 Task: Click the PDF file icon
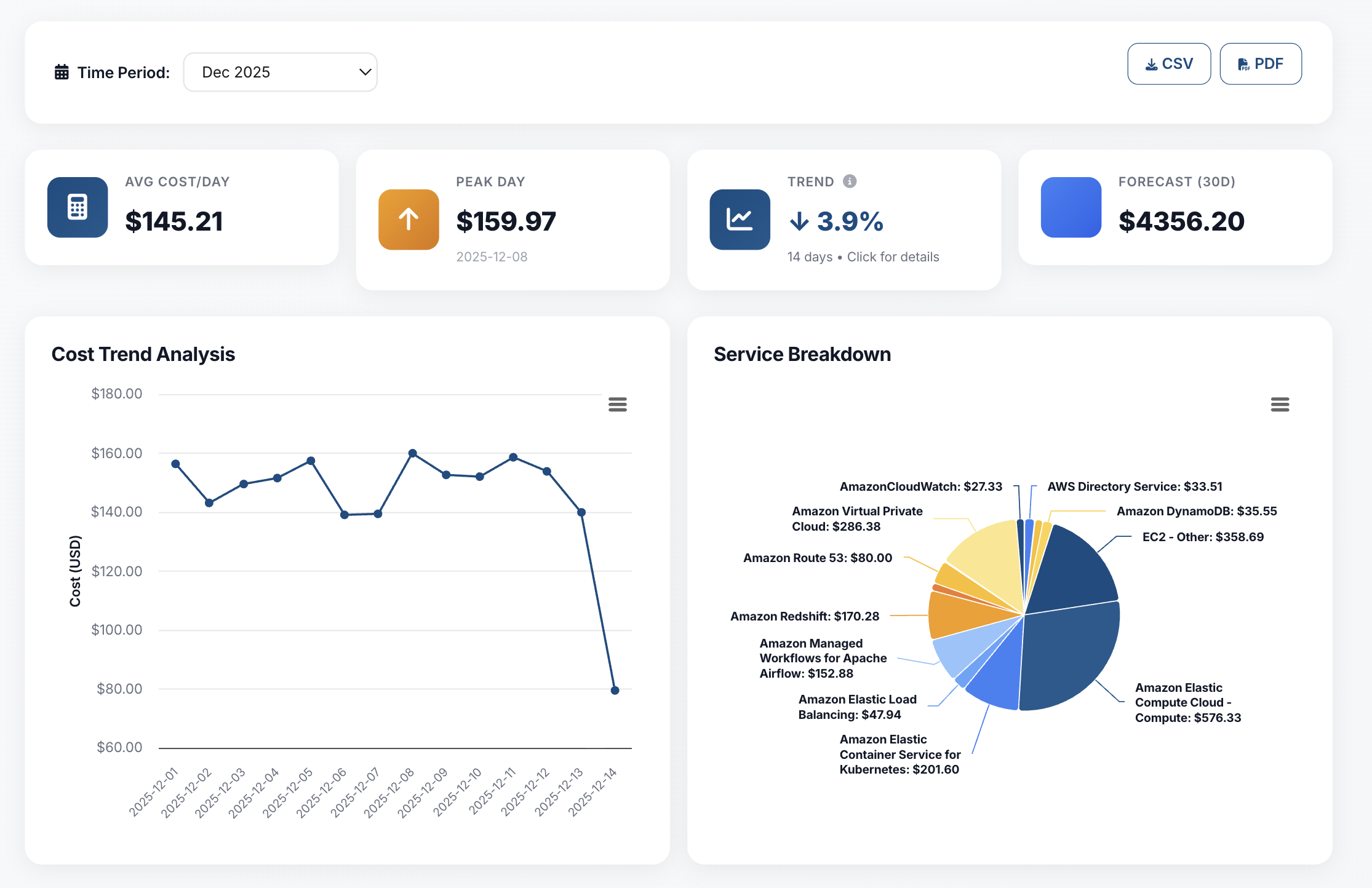[x=1242, y=63]
